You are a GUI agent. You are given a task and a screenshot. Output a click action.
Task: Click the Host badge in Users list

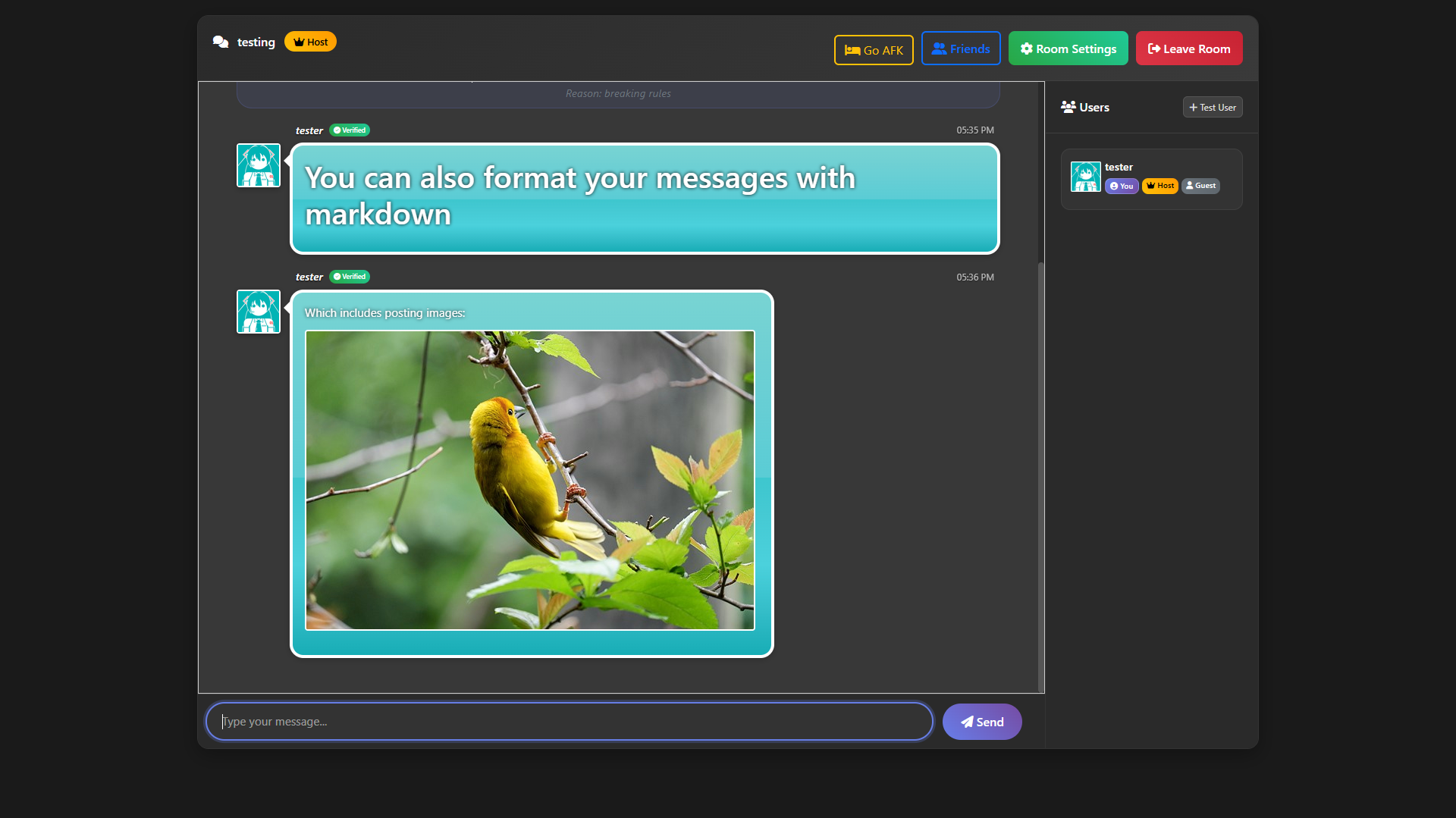pos(1159,186)
